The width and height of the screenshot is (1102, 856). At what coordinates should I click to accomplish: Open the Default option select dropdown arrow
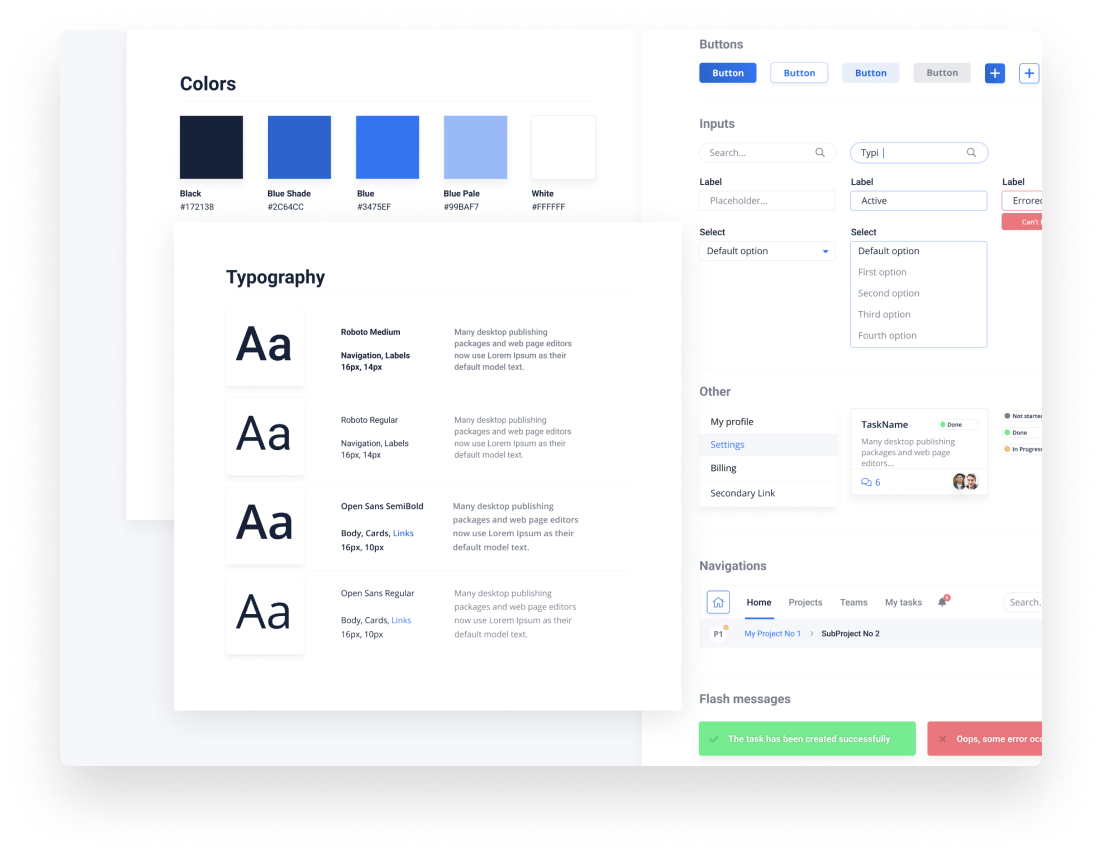[x=825, y=252]
